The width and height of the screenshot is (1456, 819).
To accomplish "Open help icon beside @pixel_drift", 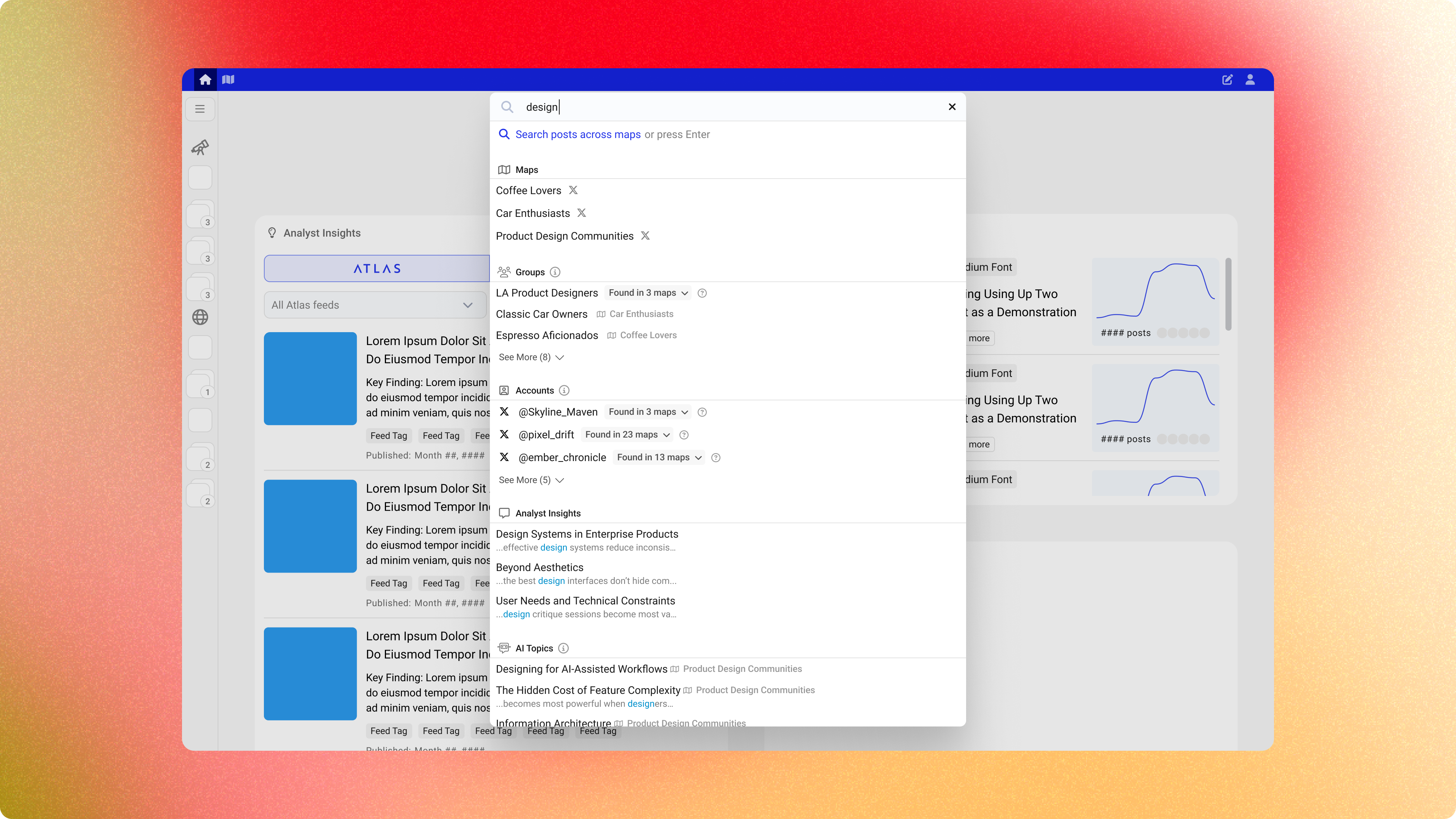I will [x=684, y=435].
